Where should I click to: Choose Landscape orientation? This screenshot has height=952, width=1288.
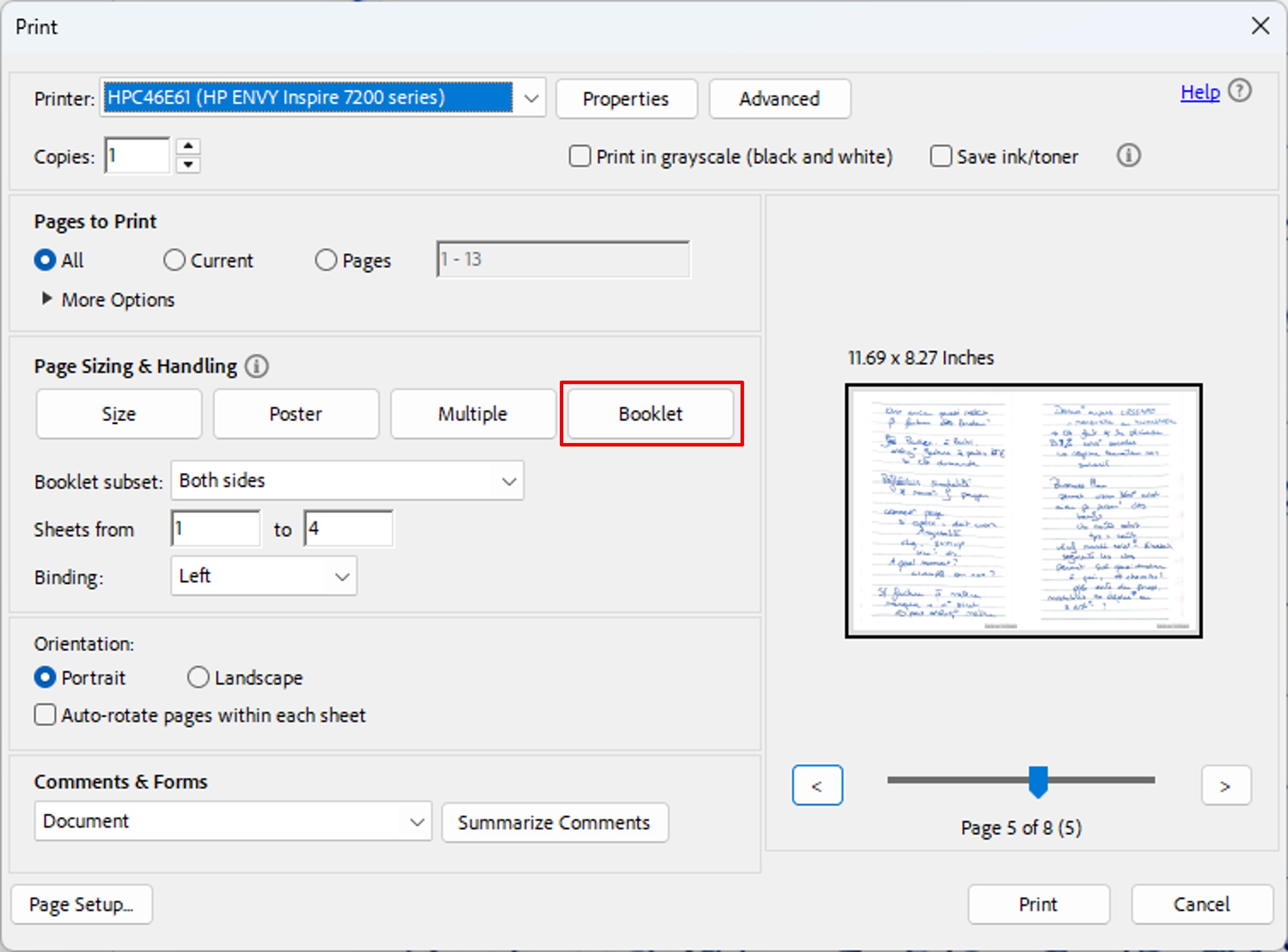(198, 677)
